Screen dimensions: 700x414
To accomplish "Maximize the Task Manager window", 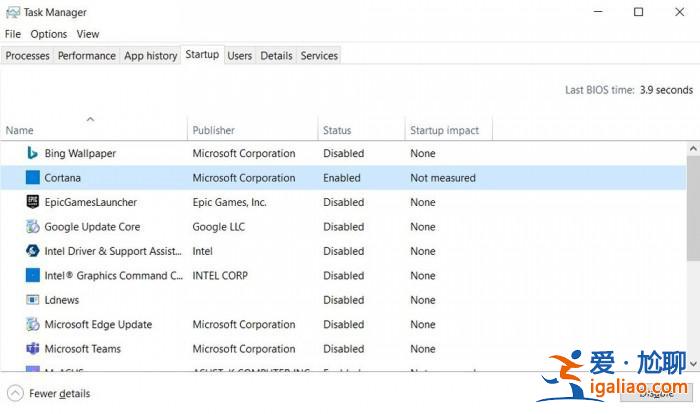I will point(638,12).
